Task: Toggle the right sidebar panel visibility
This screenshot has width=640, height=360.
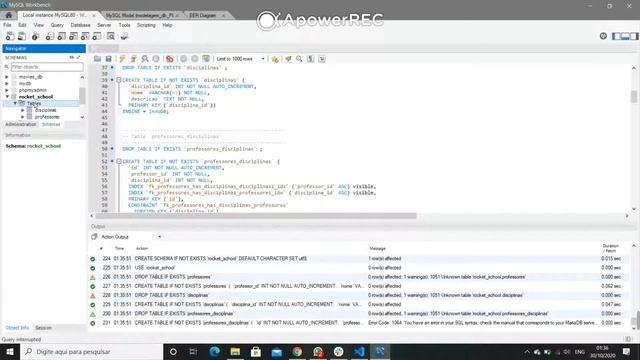Action: click(x=634, y=36)
